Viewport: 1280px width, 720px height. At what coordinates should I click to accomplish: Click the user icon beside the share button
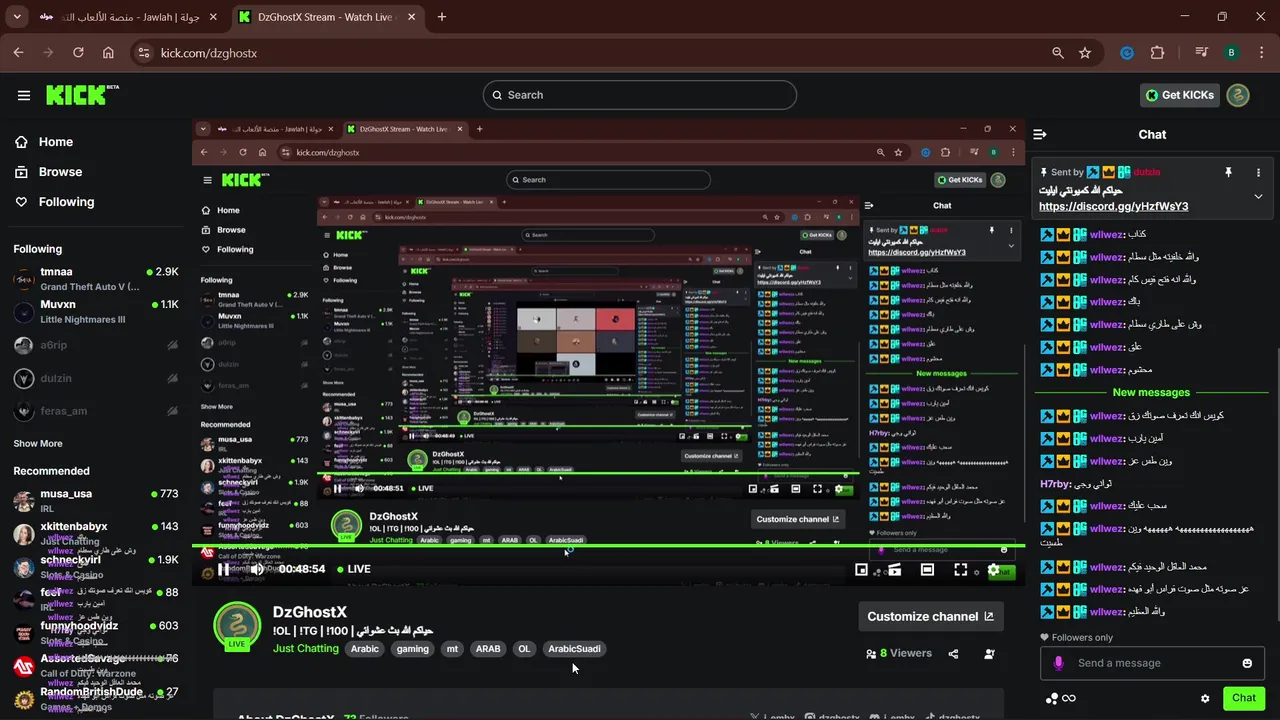tap(989, 654)
